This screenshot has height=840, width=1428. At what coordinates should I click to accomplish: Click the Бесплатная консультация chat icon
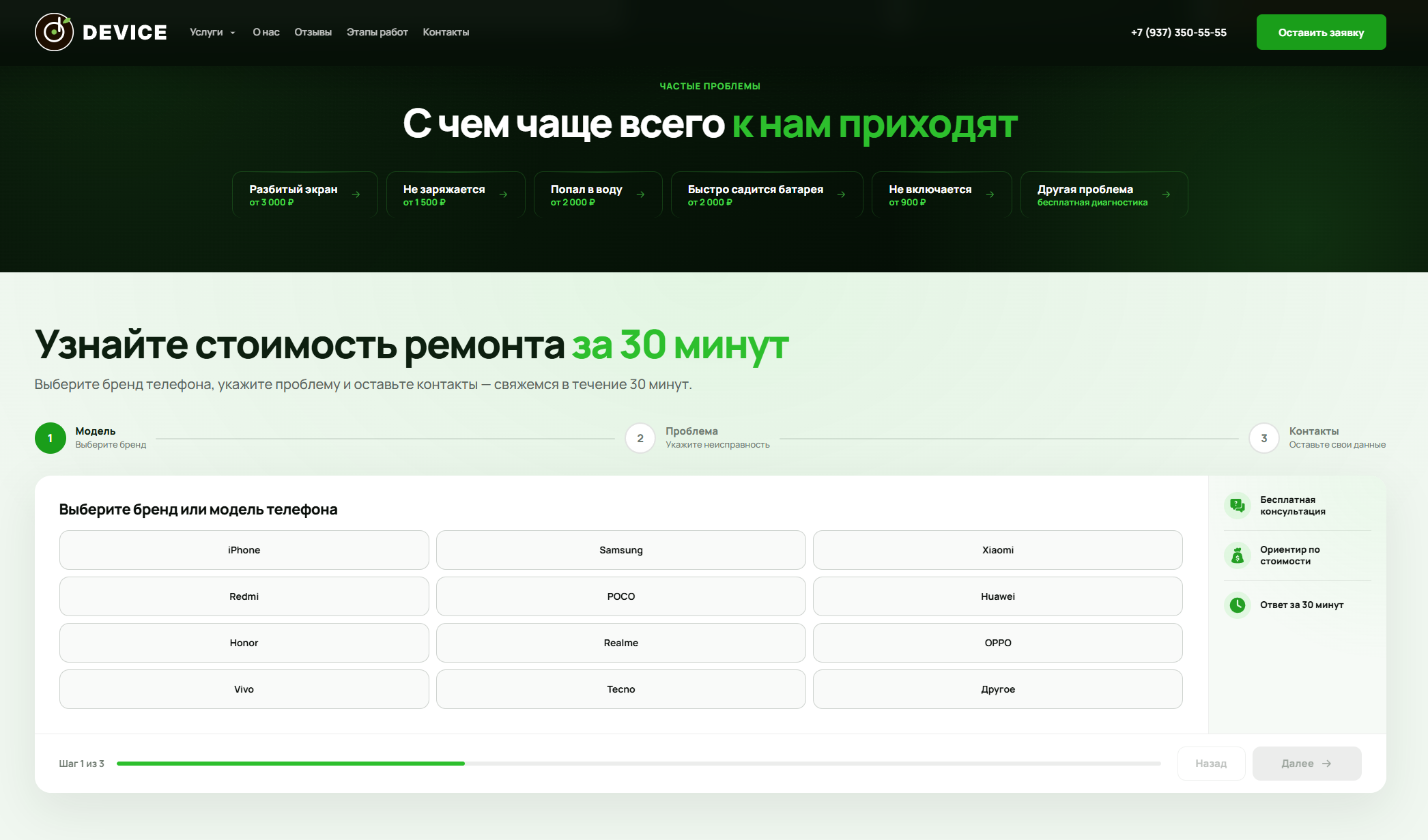point(1238,506)
